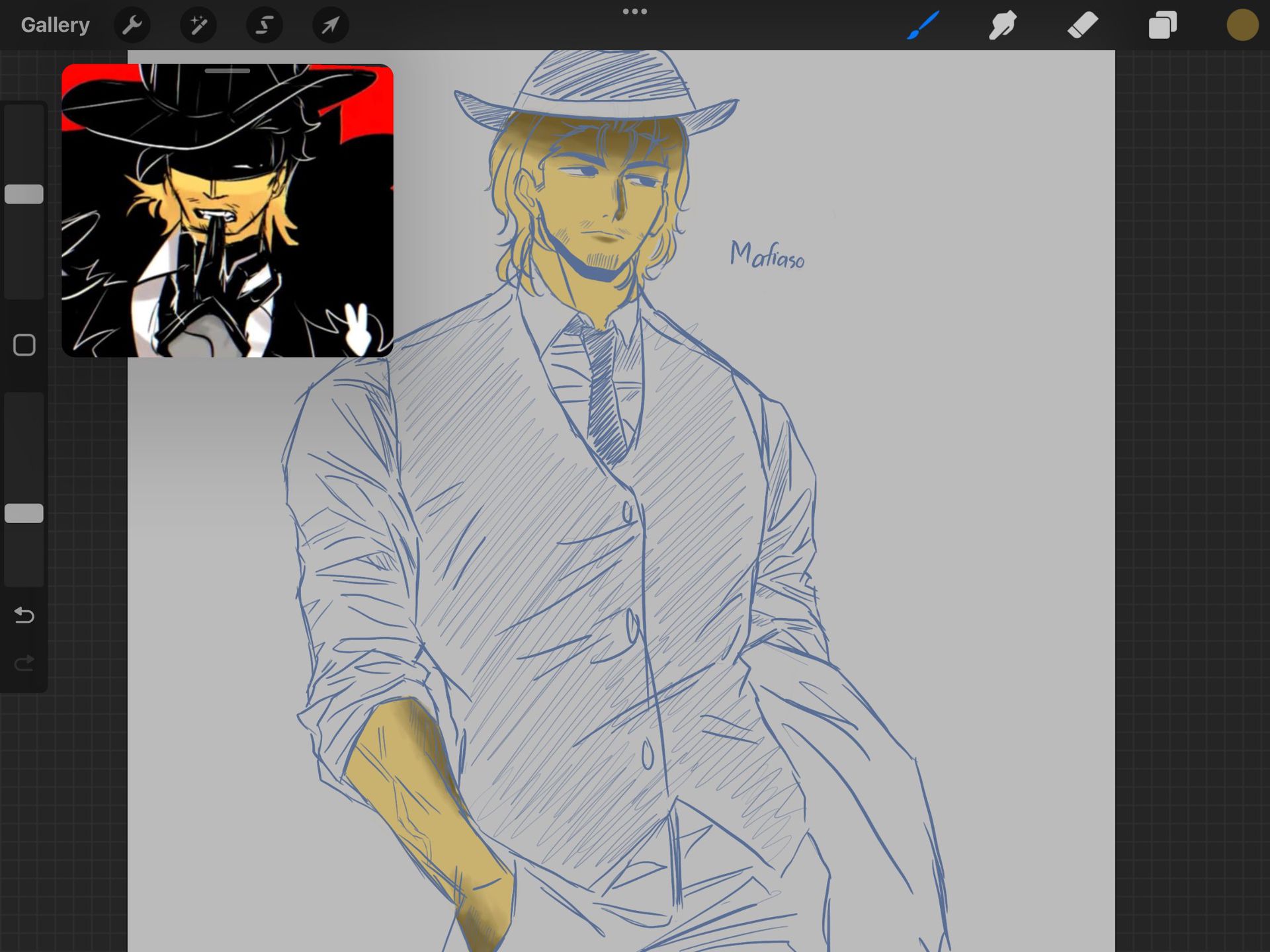Tap the brush size slider handle
Screen dimensions: 1270x952
[24, 194]
